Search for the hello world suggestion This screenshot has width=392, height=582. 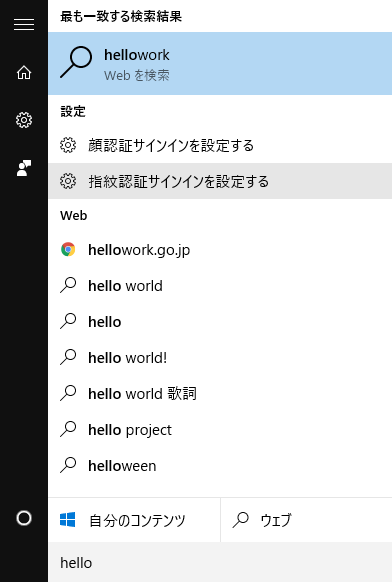coord(220,286)
